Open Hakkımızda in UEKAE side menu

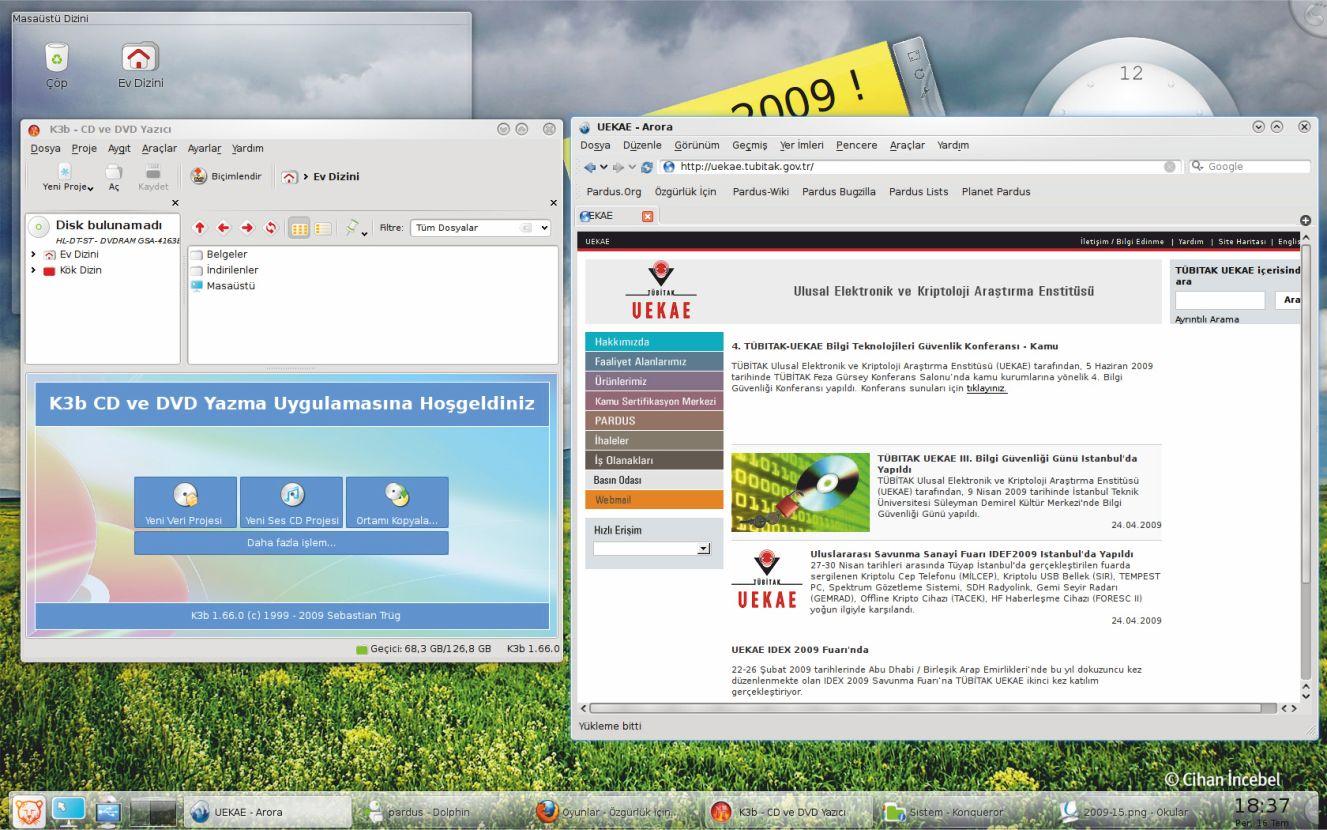coord(654,342)
